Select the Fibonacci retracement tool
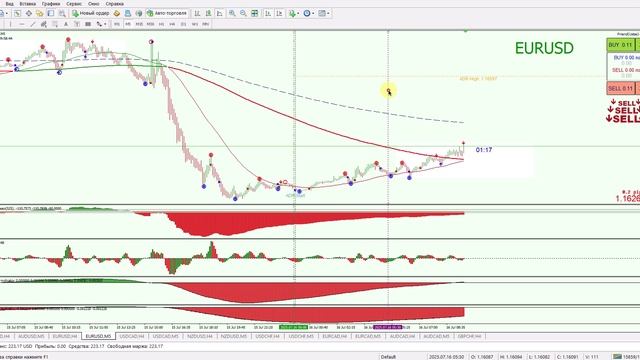 (x=55, y=24)
